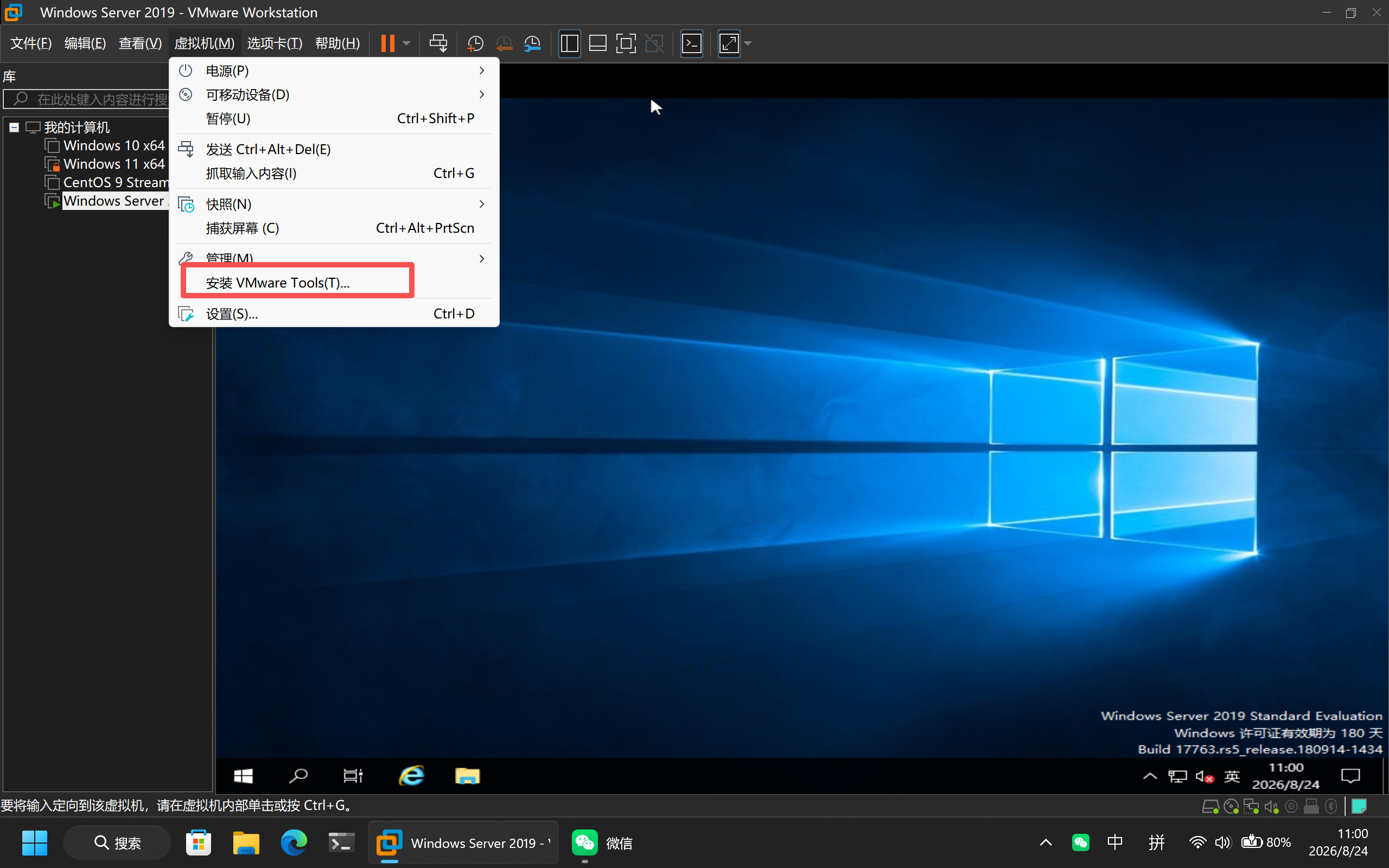Viewport: 1389px width, 868px height.
Task: Click the Send Ctrl+Alt+Del toolbar icon
Action: (x=438, y=43)
